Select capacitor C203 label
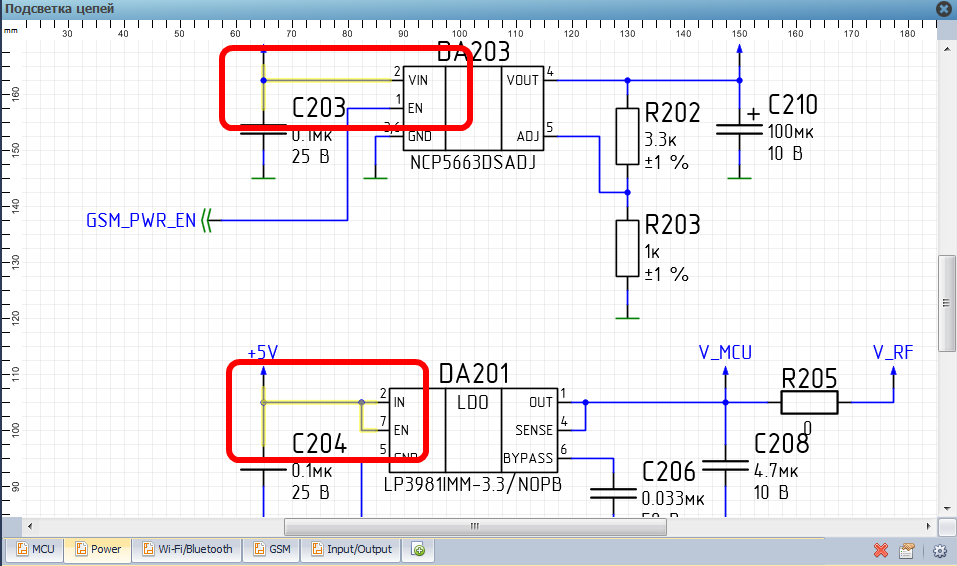This screenshot has height=566, width=957. click(319, 108)
